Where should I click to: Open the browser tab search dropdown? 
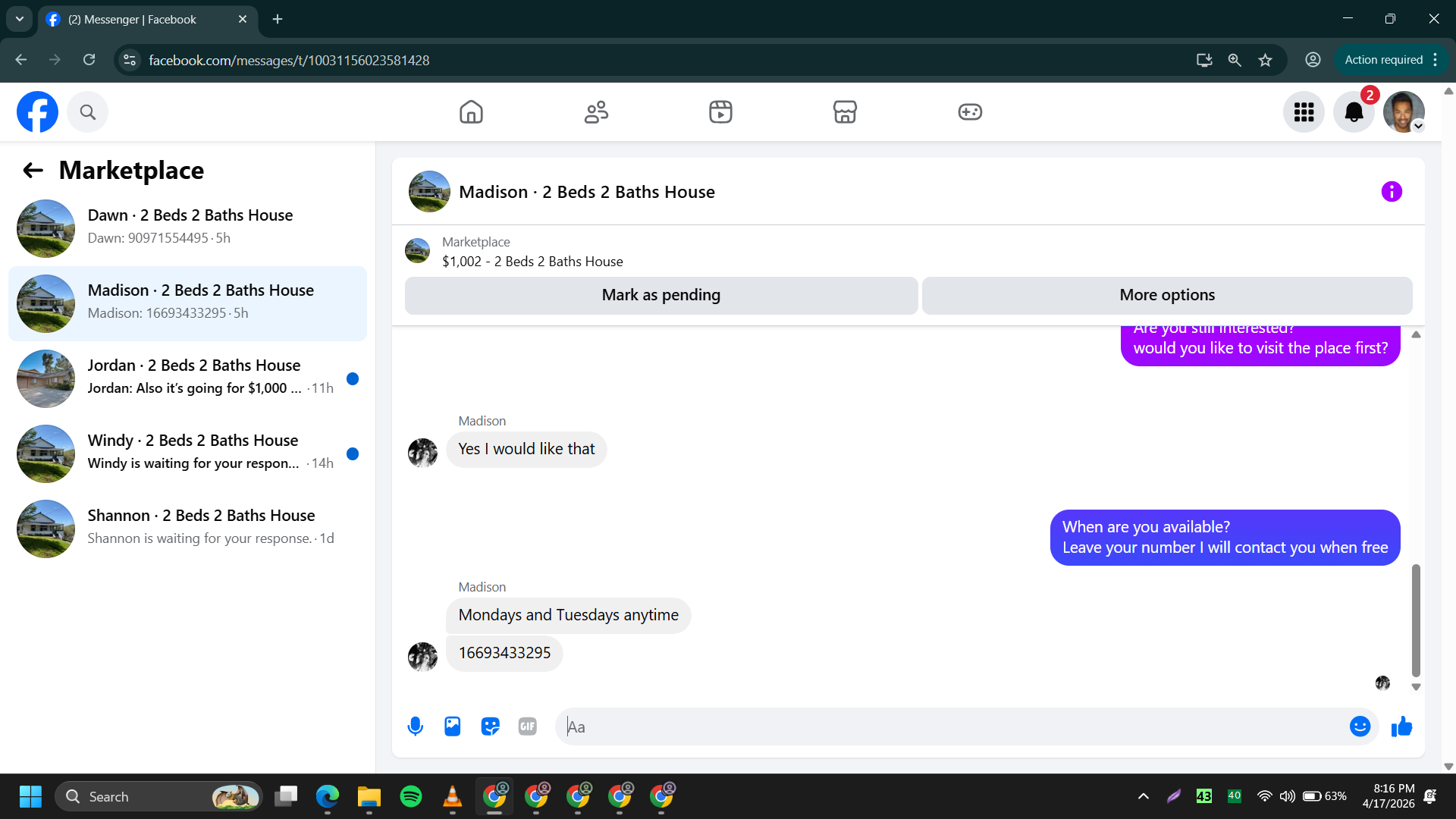[x=20, y=19]
